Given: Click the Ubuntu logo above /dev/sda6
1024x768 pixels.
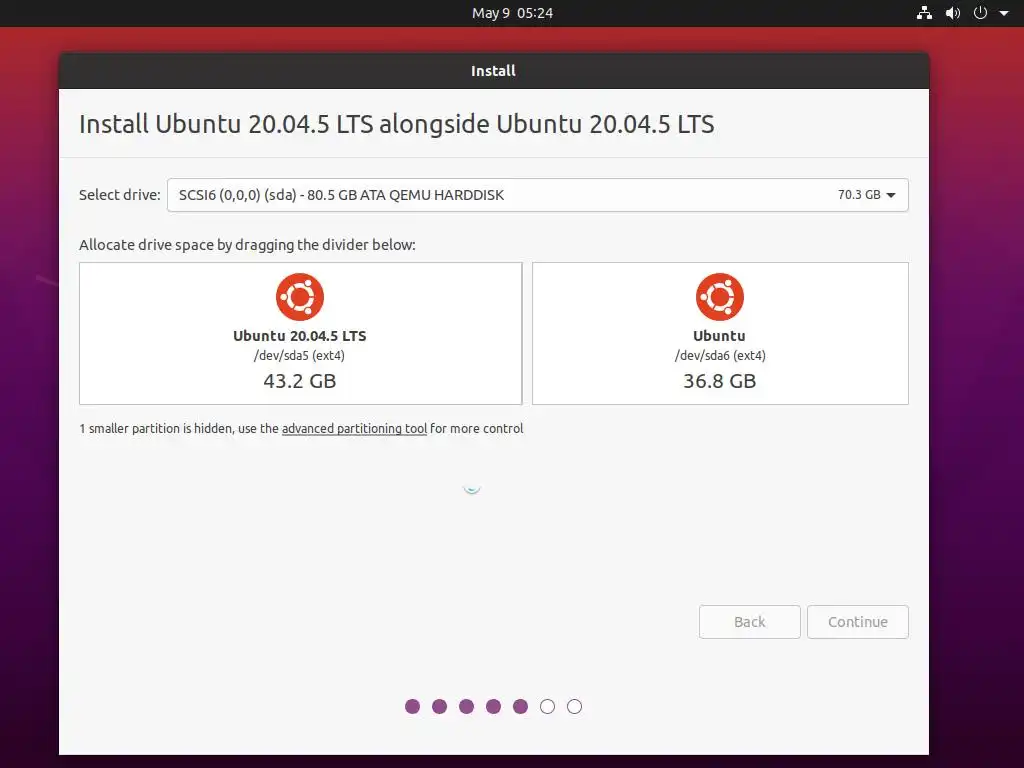Looking at the screenshot, I should click(720, 296).
